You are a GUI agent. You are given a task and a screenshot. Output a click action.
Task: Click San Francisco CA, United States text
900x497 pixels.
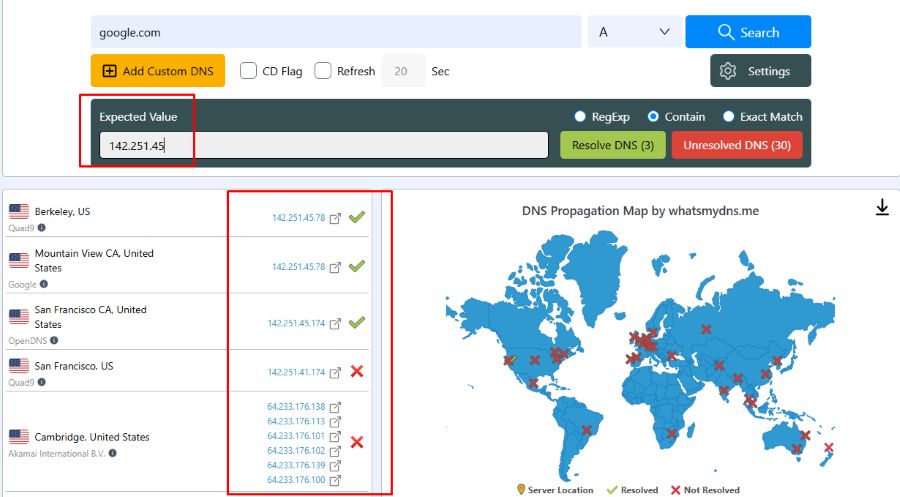point(91,317)
